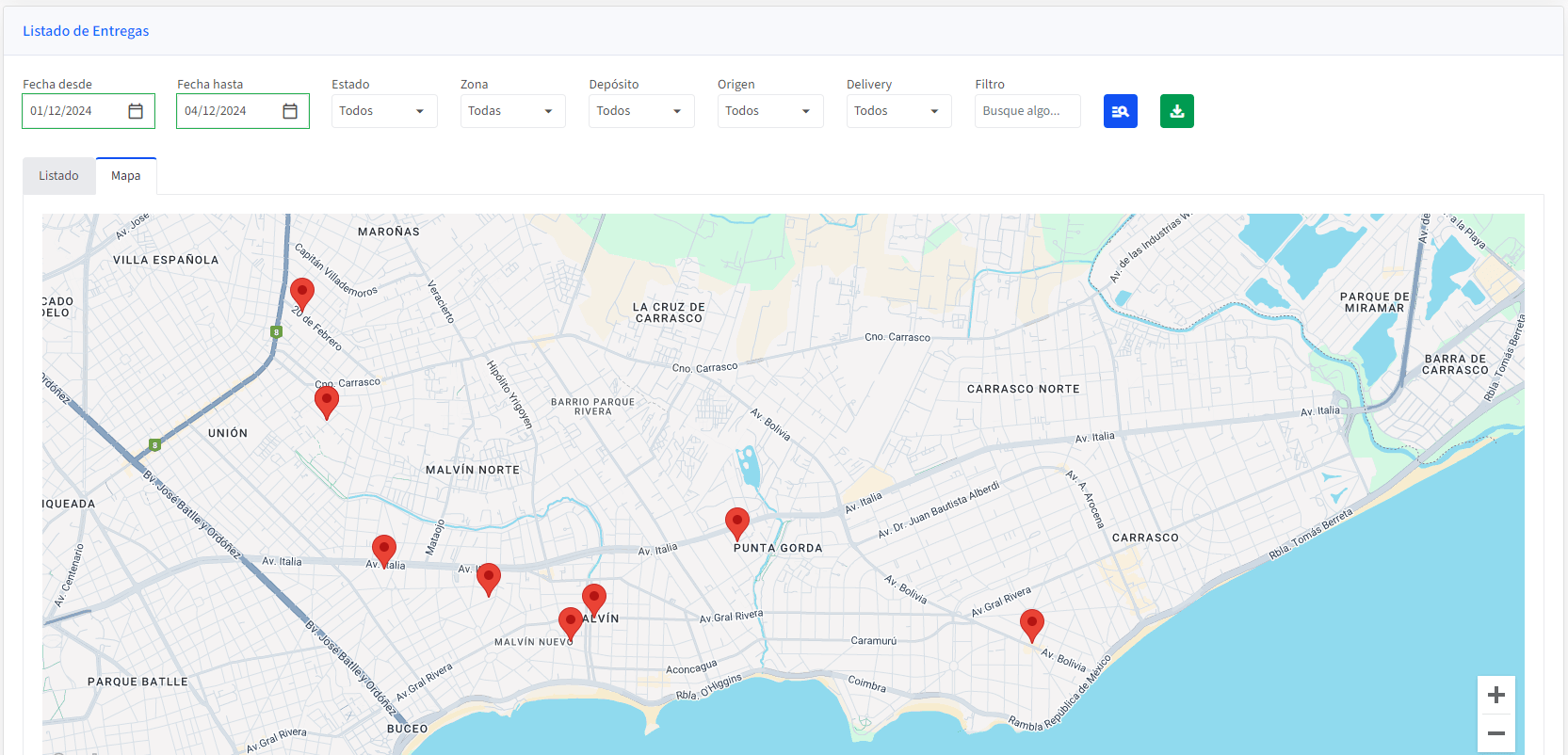Click the Listado de Entregas heading link
The image size is (1568, 755).
86,31
